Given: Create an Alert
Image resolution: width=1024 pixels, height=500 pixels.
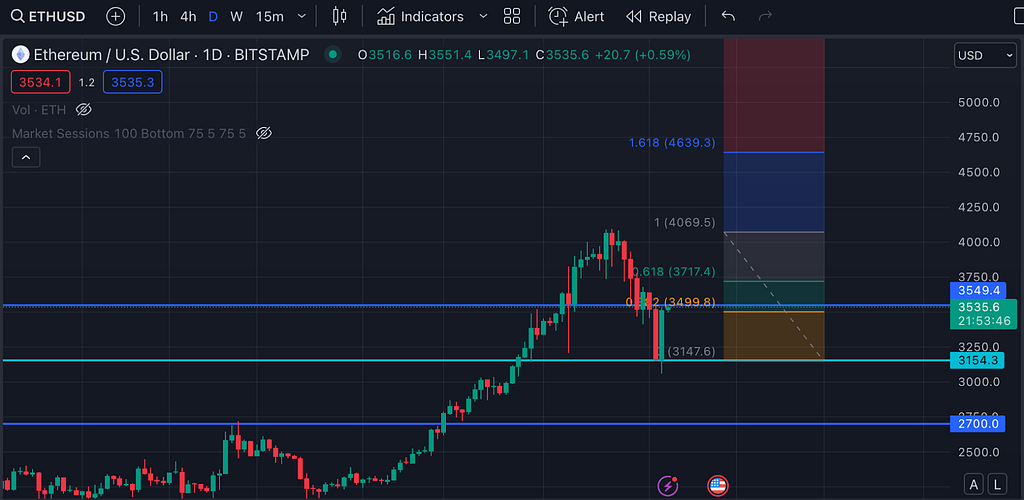Looking at the screenshot, I should [x=576, y=16].
